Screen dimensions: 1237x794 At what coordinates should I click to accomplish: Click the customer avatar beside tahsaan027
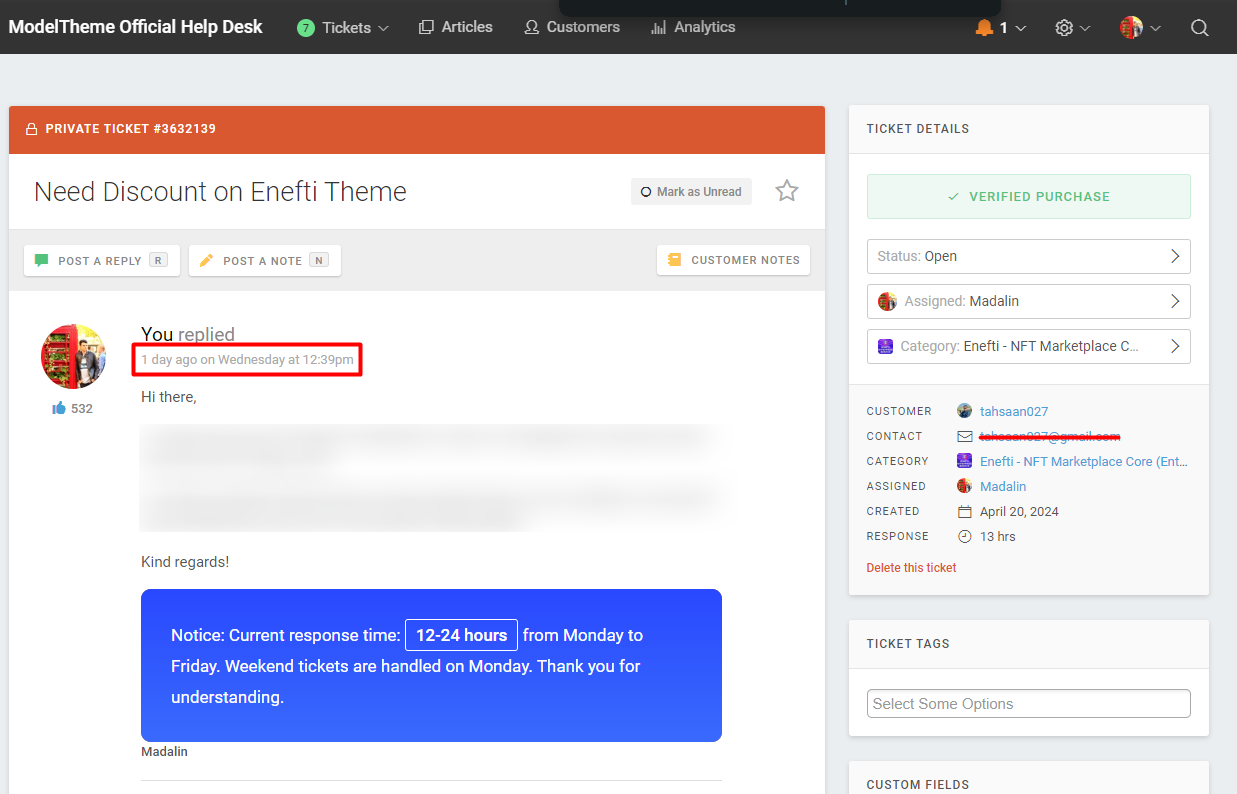coord(965,411)
